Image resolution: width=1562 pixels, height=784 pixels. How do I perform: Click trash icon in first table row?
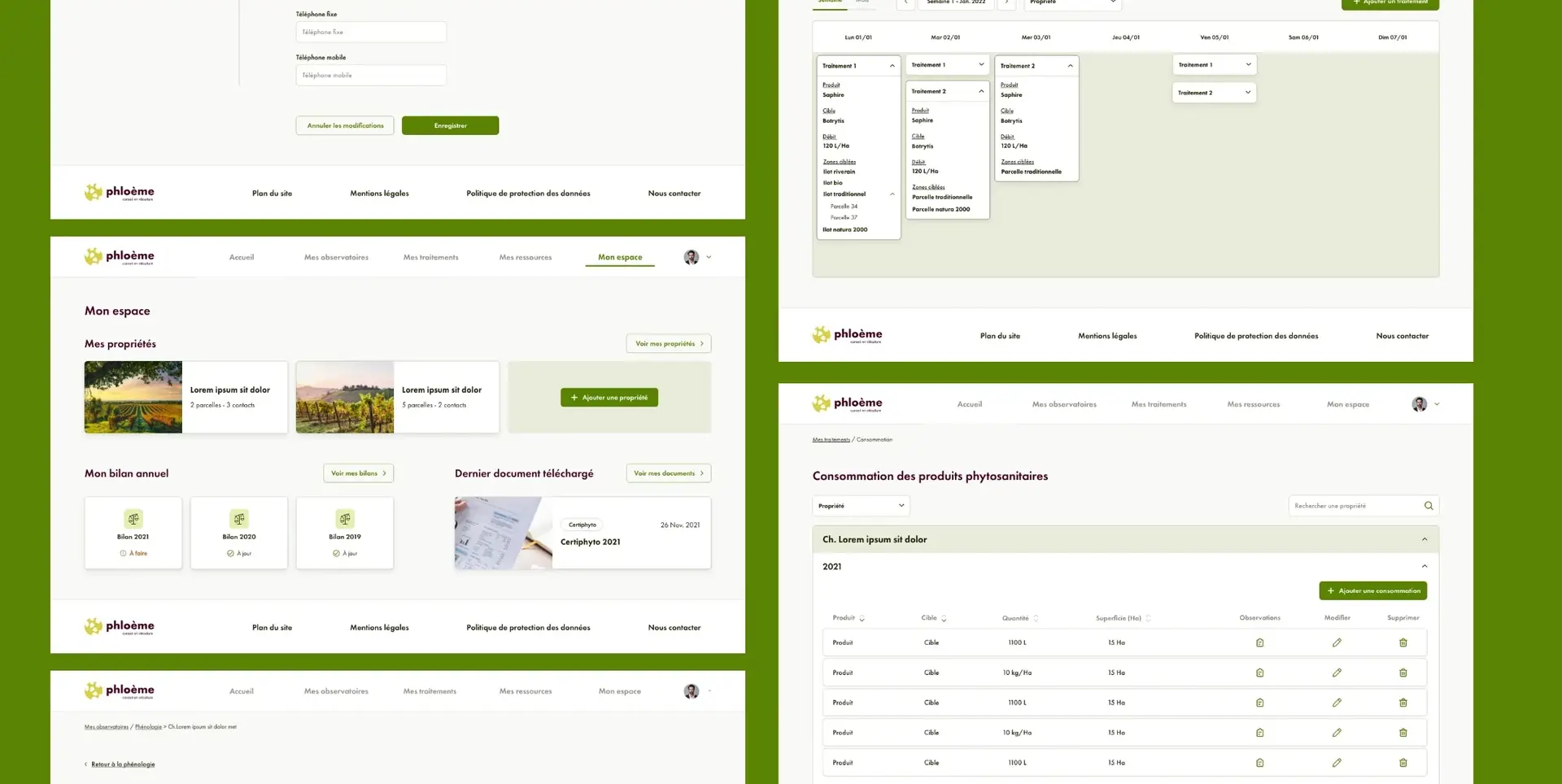click(x=1403, y=642)
